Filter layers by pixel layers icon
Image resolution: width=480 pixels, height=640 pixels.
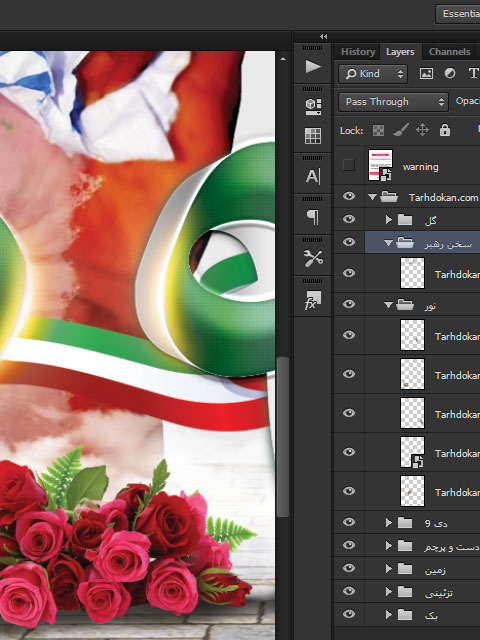click(x=426, y=73)
